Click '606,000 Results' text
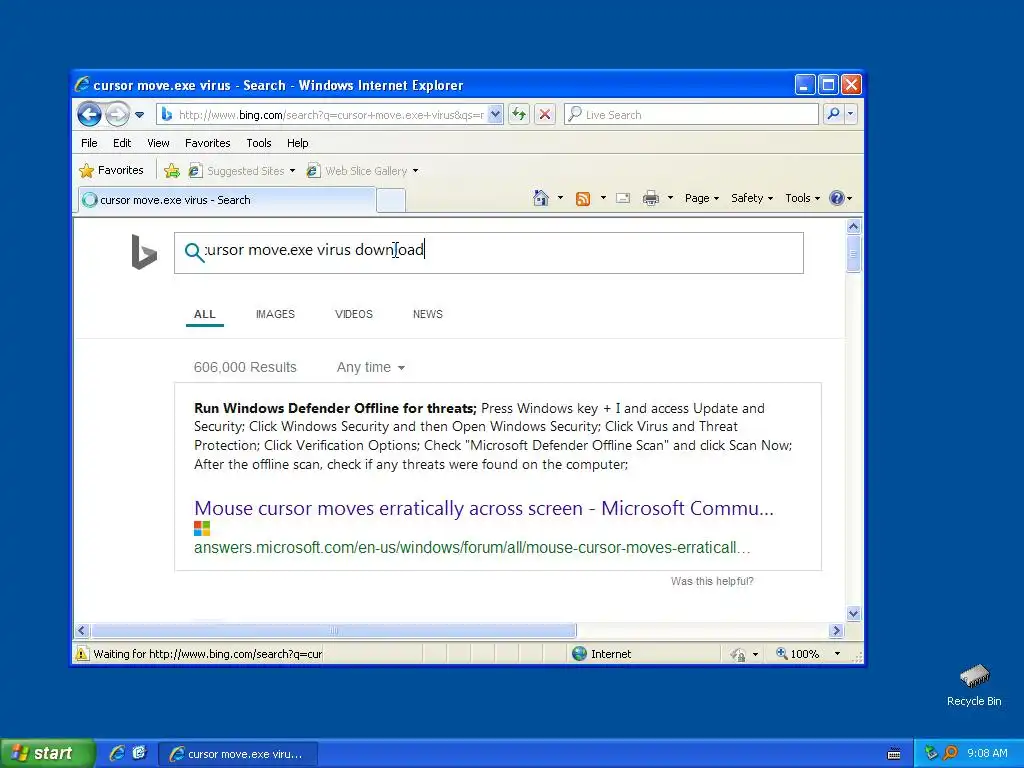1024x768 pixels. coord(245,367)
